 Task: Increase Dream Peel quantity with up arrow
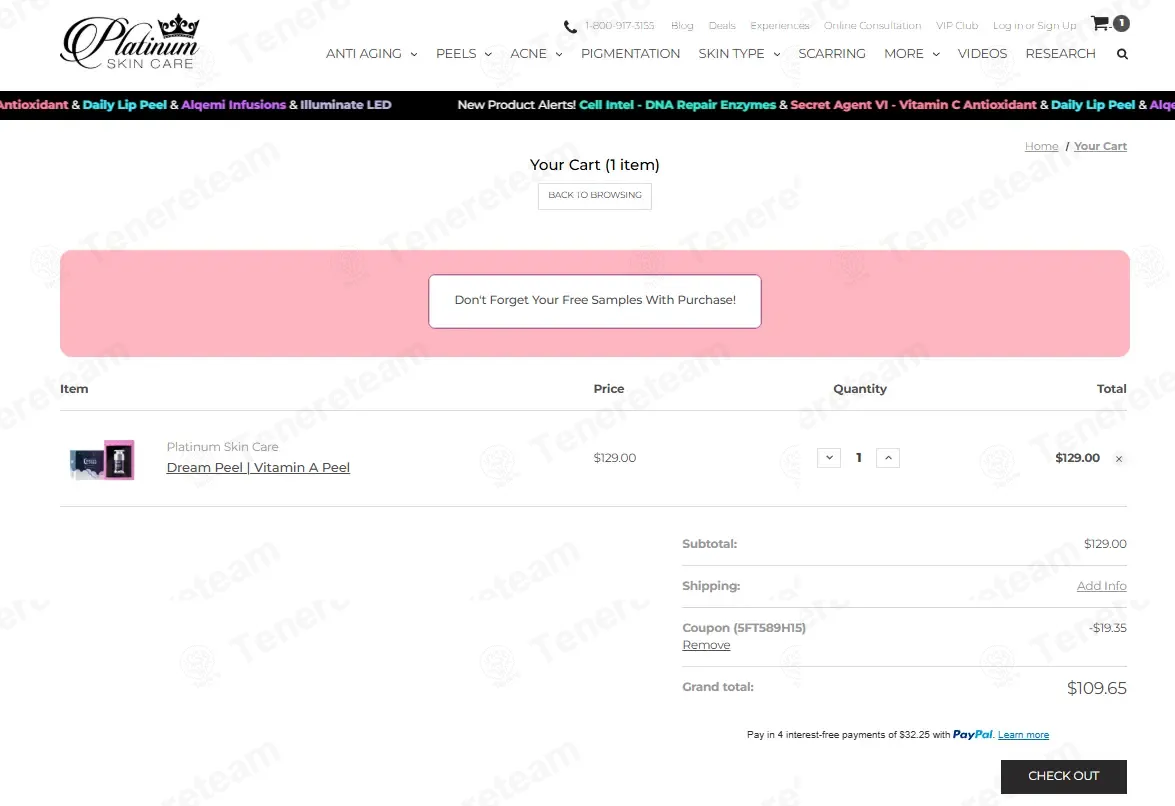(x=888, y=458)
